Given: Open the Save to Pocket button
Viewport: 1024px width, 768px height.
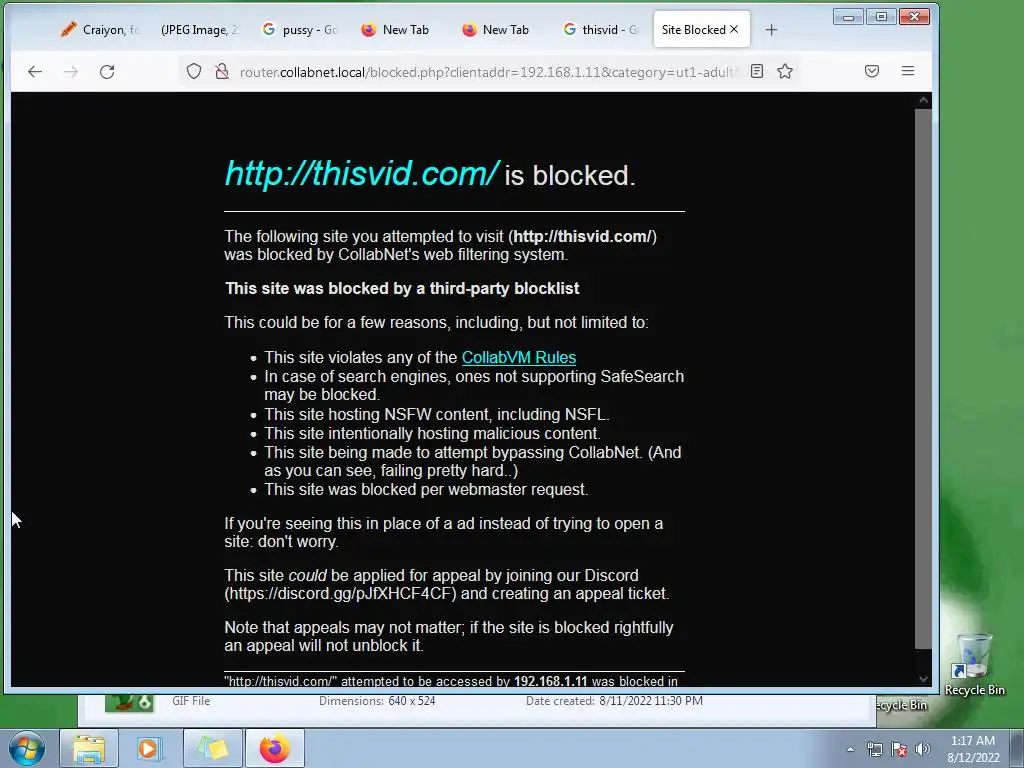Looking at the screenshot, I should (x=872, y=71).
